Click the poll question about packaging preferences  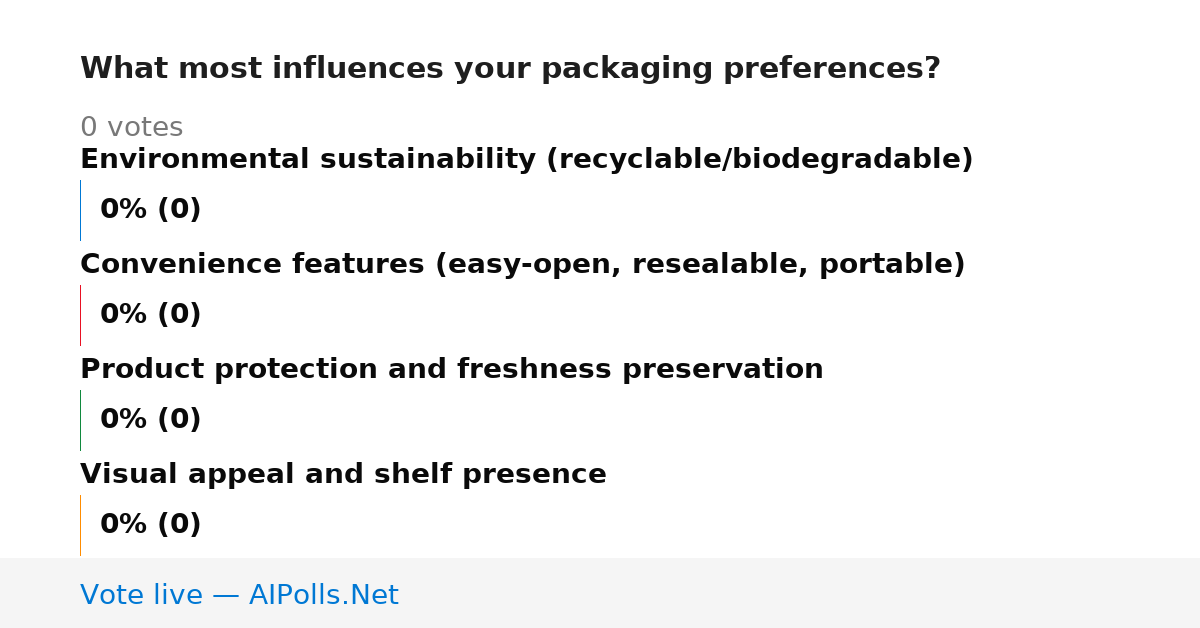tap(510, 69)
